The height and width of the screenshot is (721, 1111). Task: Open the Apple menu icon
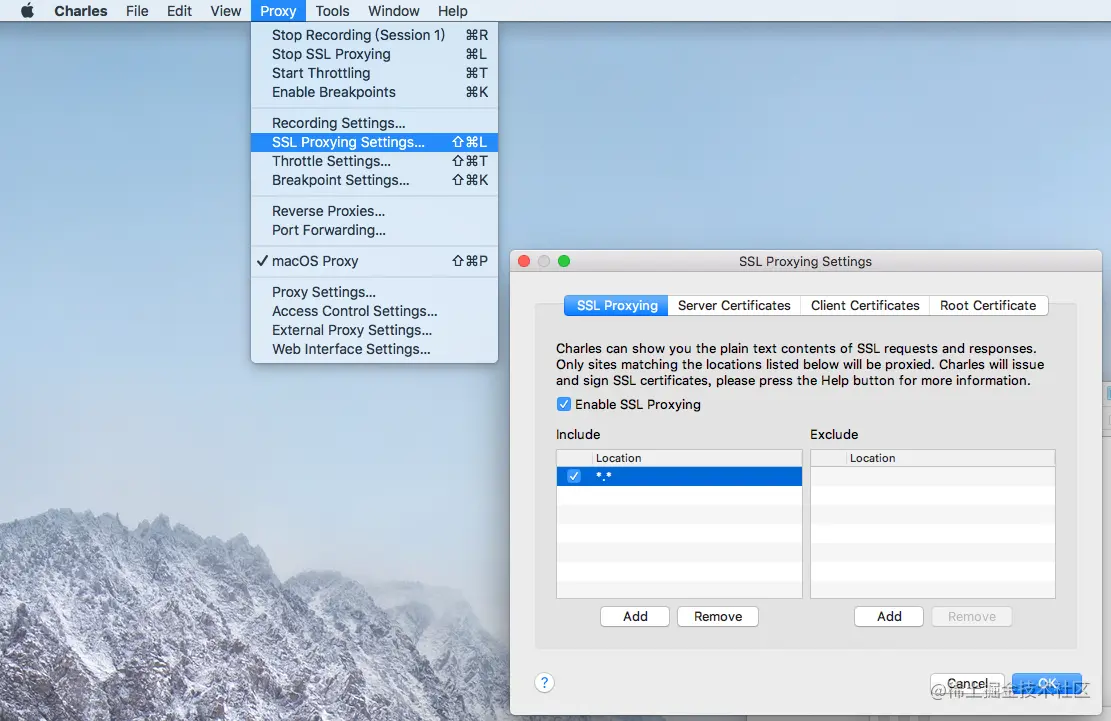pos(27,11)
